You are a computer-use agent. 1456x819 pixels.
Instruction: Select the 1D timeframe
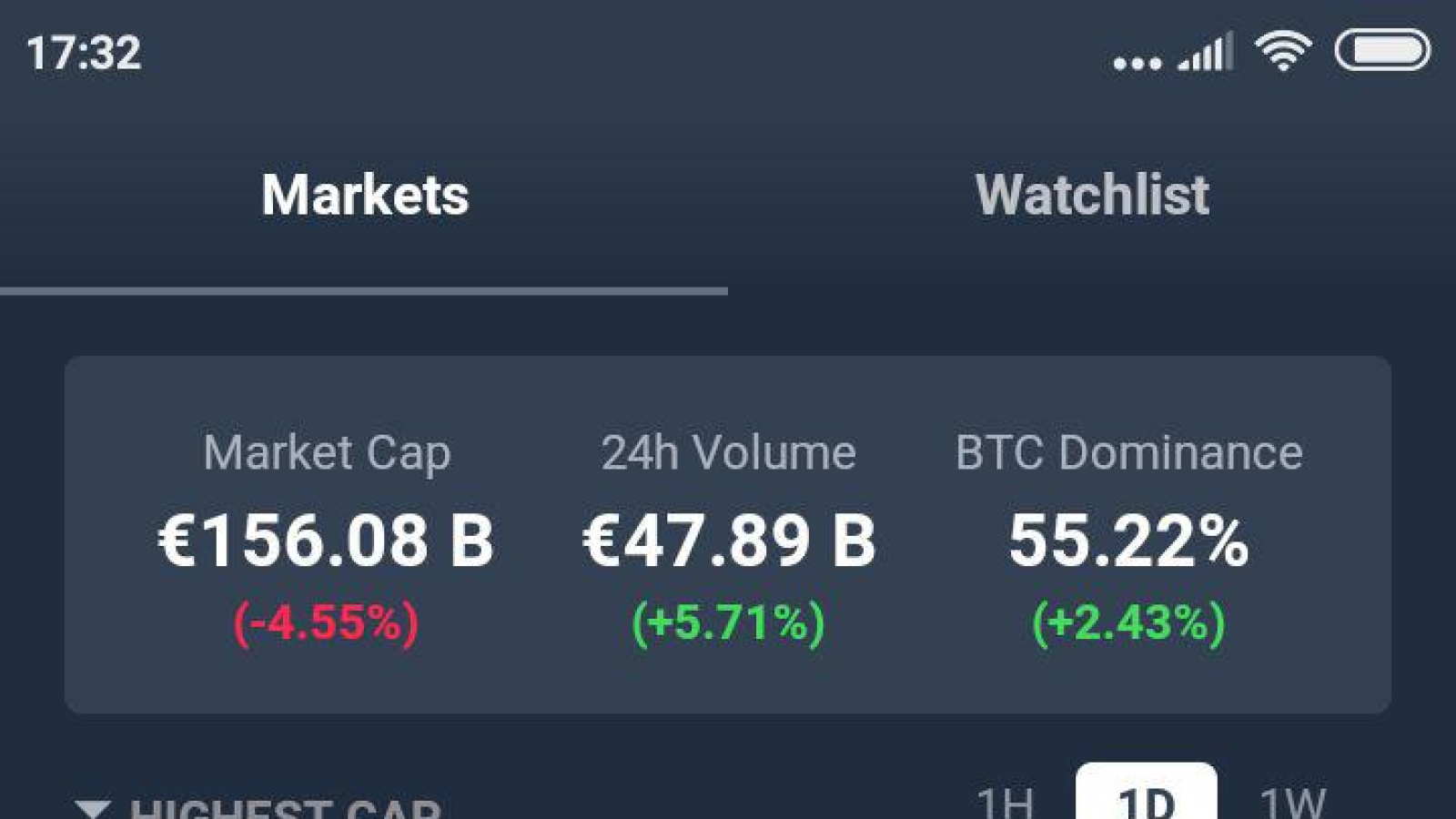[x=1147, y=792]
